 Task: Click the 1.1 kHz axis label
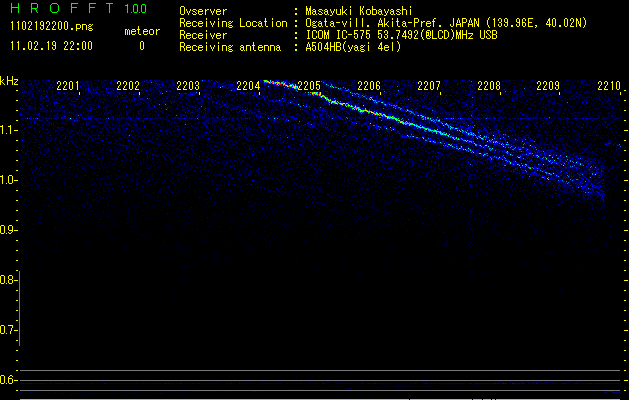[x=8, y=130]
